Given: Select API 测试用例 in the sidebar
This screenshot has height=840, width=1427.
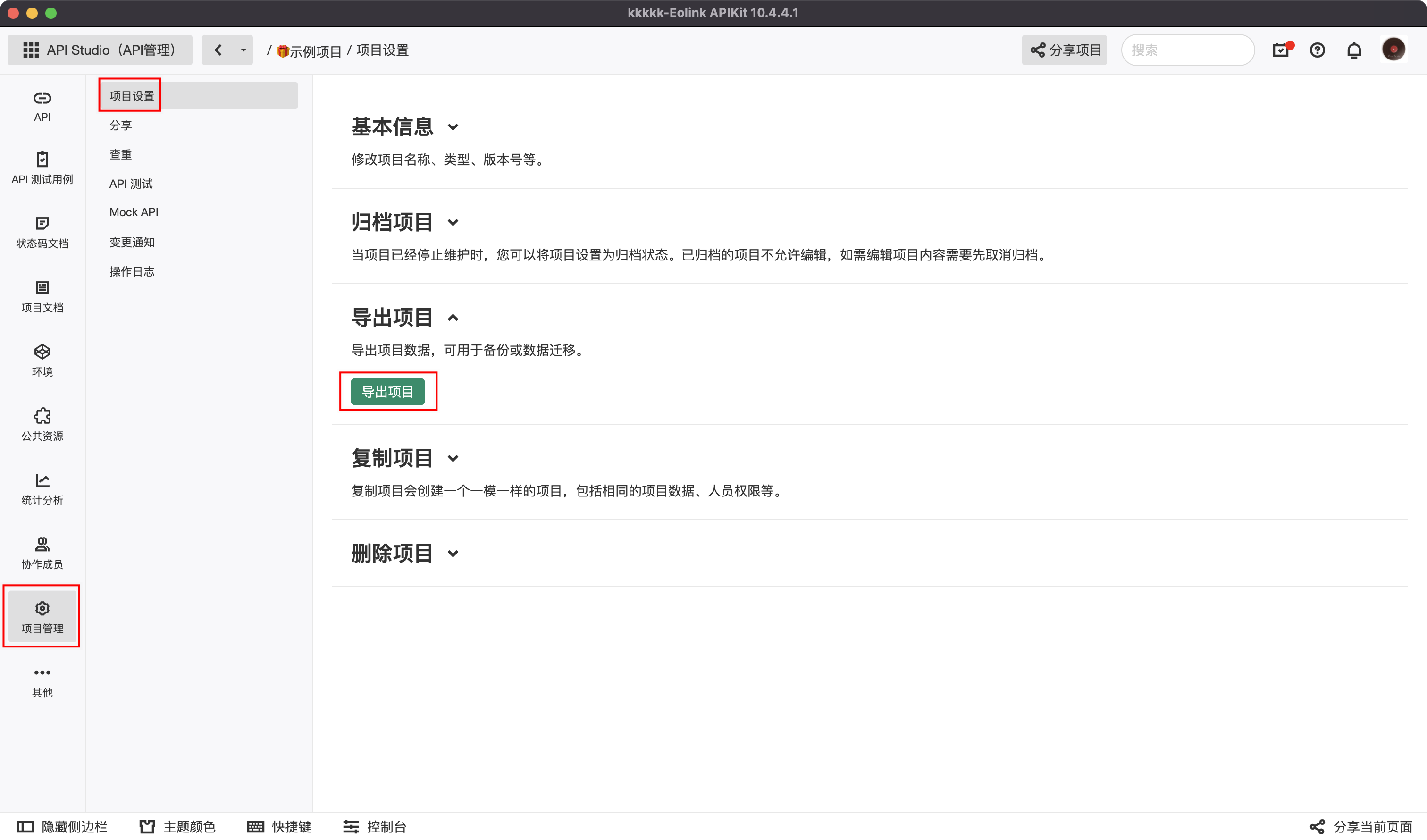Looking at the screenshot, I should click(42, 169).
